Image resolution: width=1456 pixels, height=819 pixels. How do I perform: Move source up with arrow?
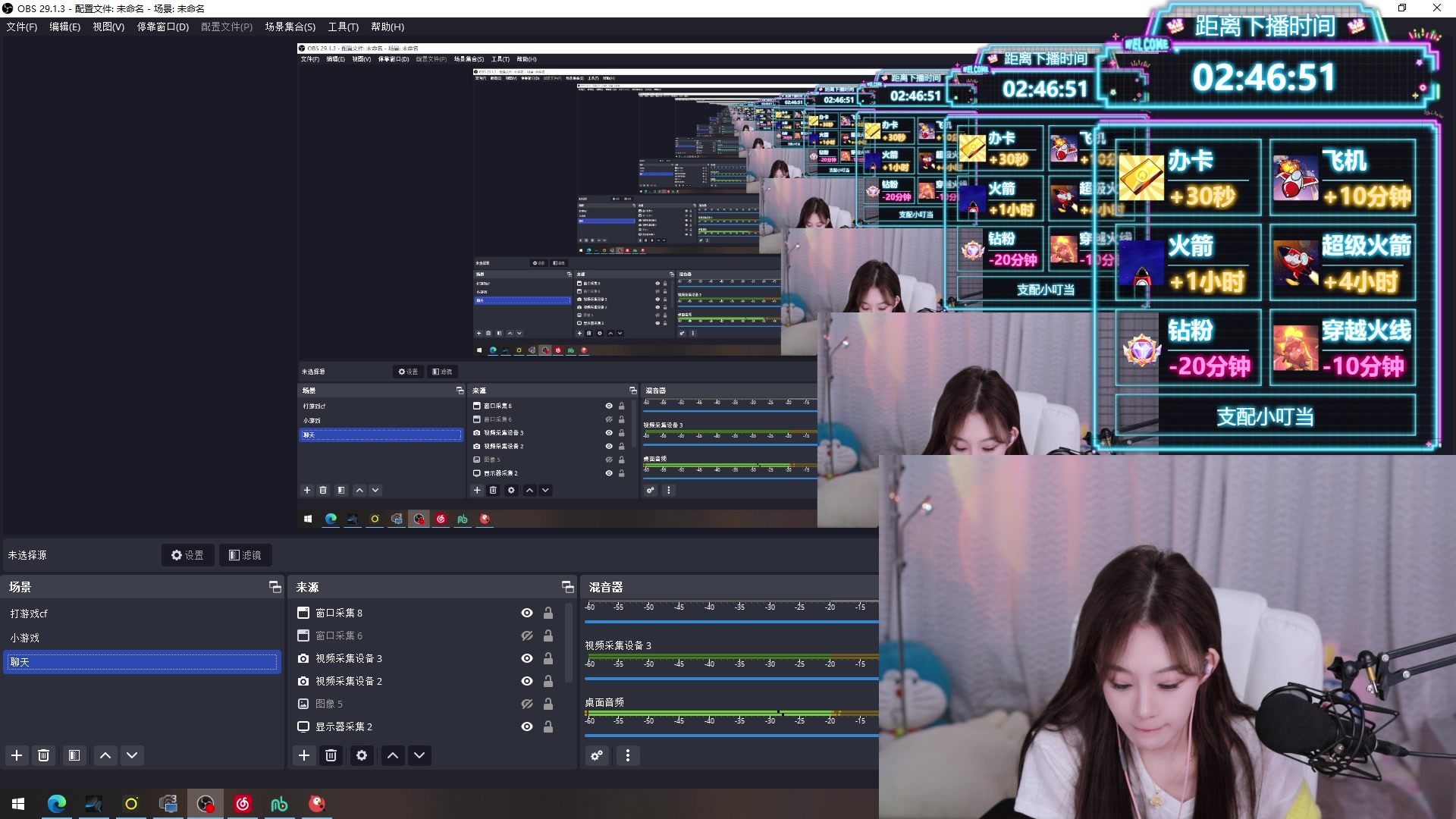393,755
